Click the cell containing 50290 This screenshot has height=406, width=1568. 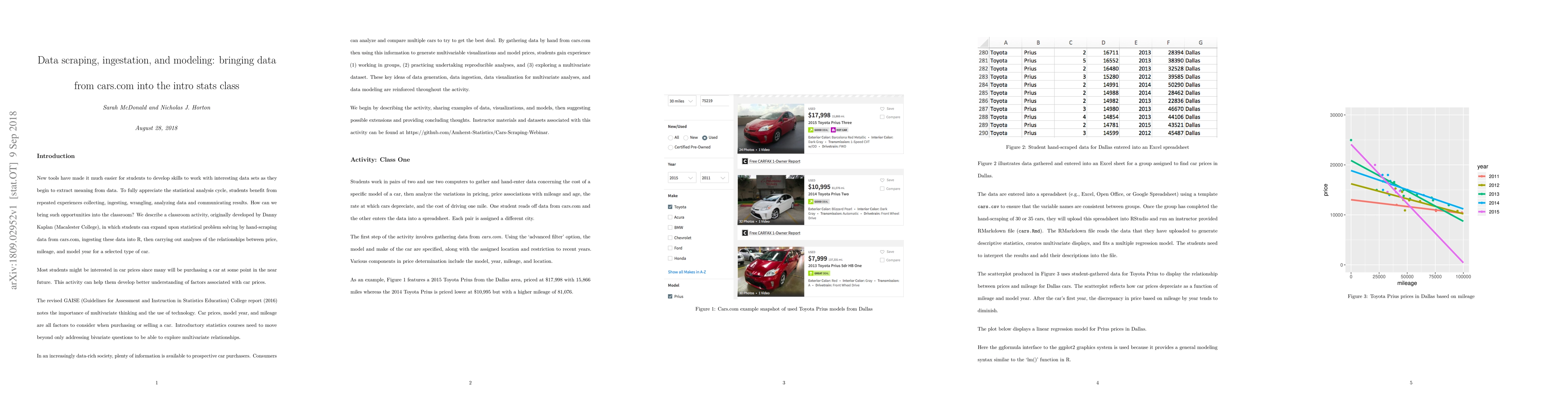1168,85
